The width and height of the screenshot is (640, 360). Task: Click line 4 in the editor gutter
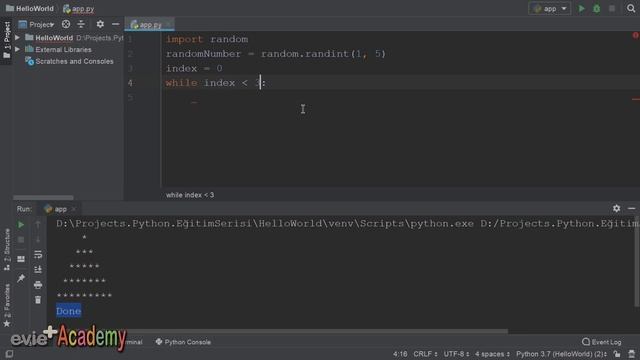[x=130, y=83]
